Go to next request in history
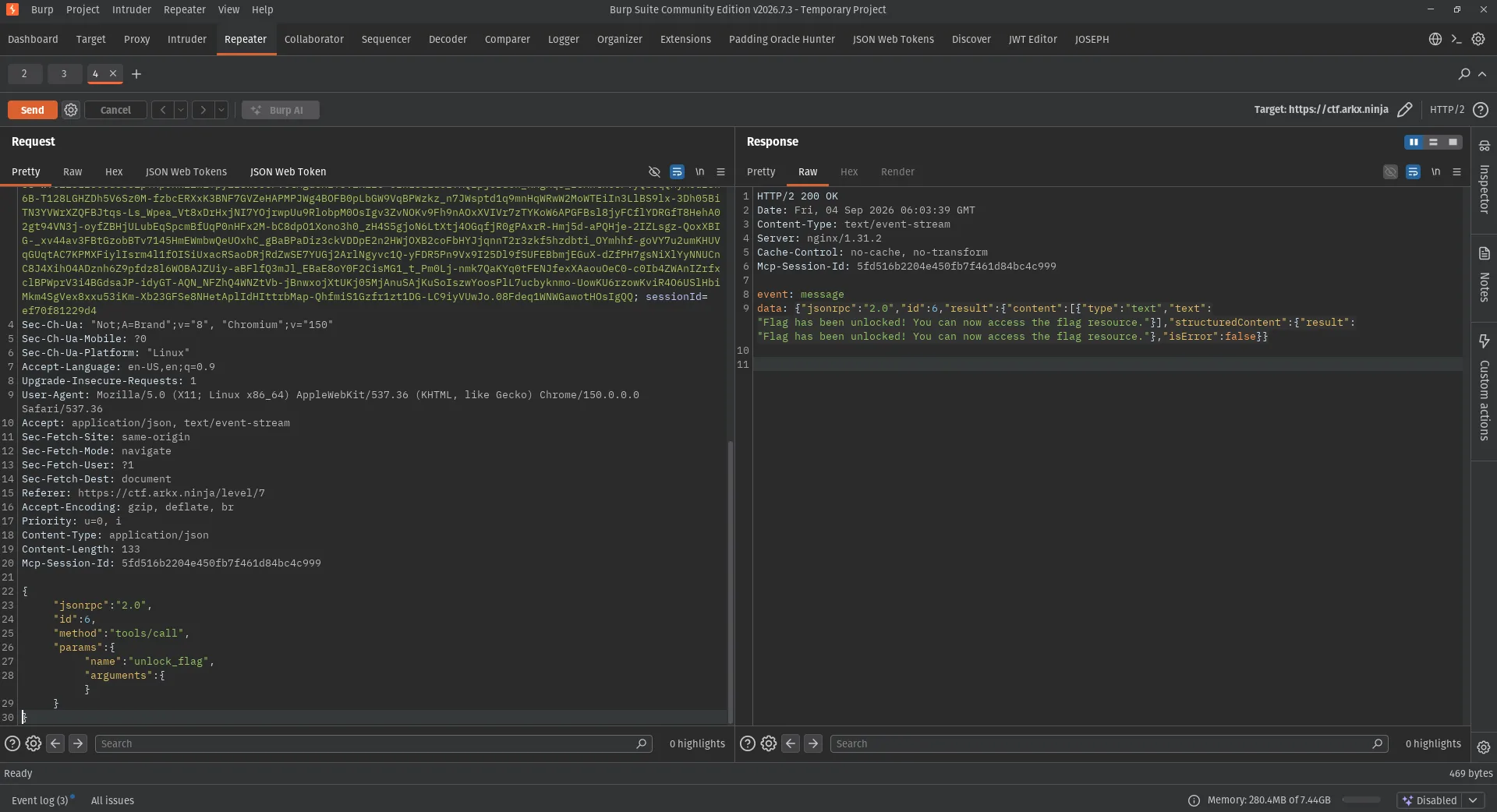1497x812 pixels. coord(203,110)
